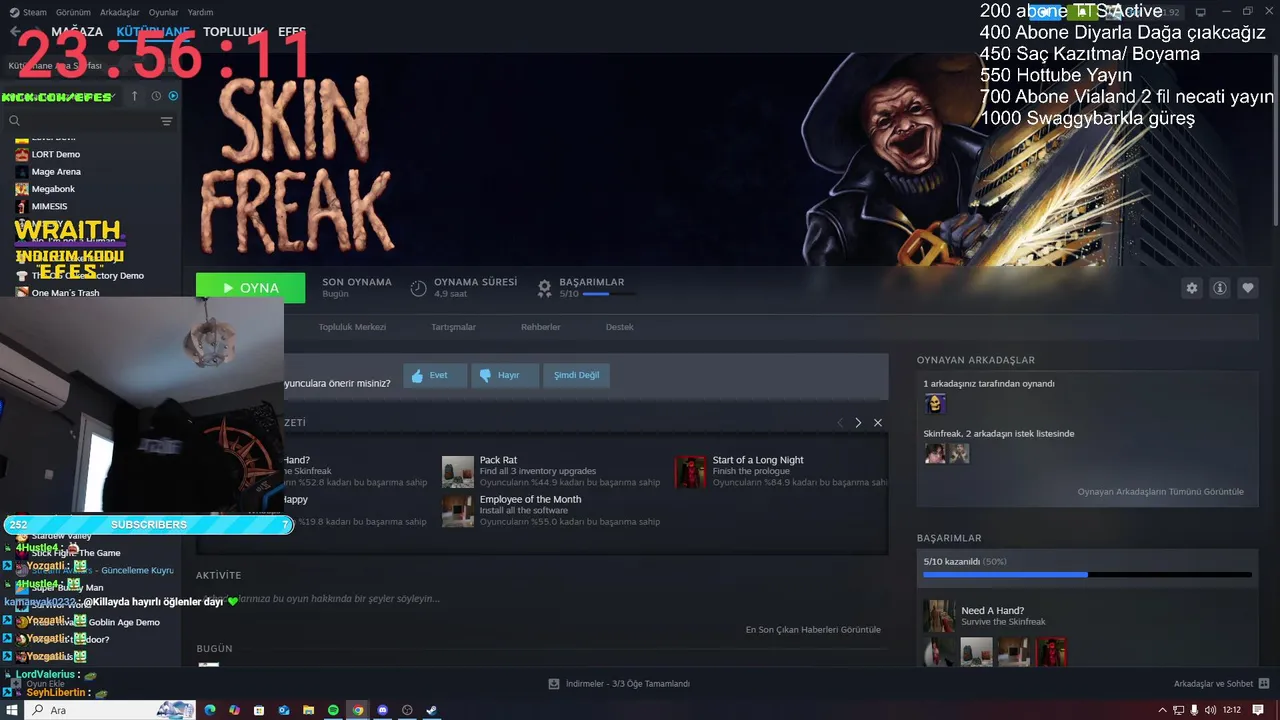The height and width of the screenshot is (720, 1280).
Task: Open the Tartışmalar link
Action: [453, 327]
